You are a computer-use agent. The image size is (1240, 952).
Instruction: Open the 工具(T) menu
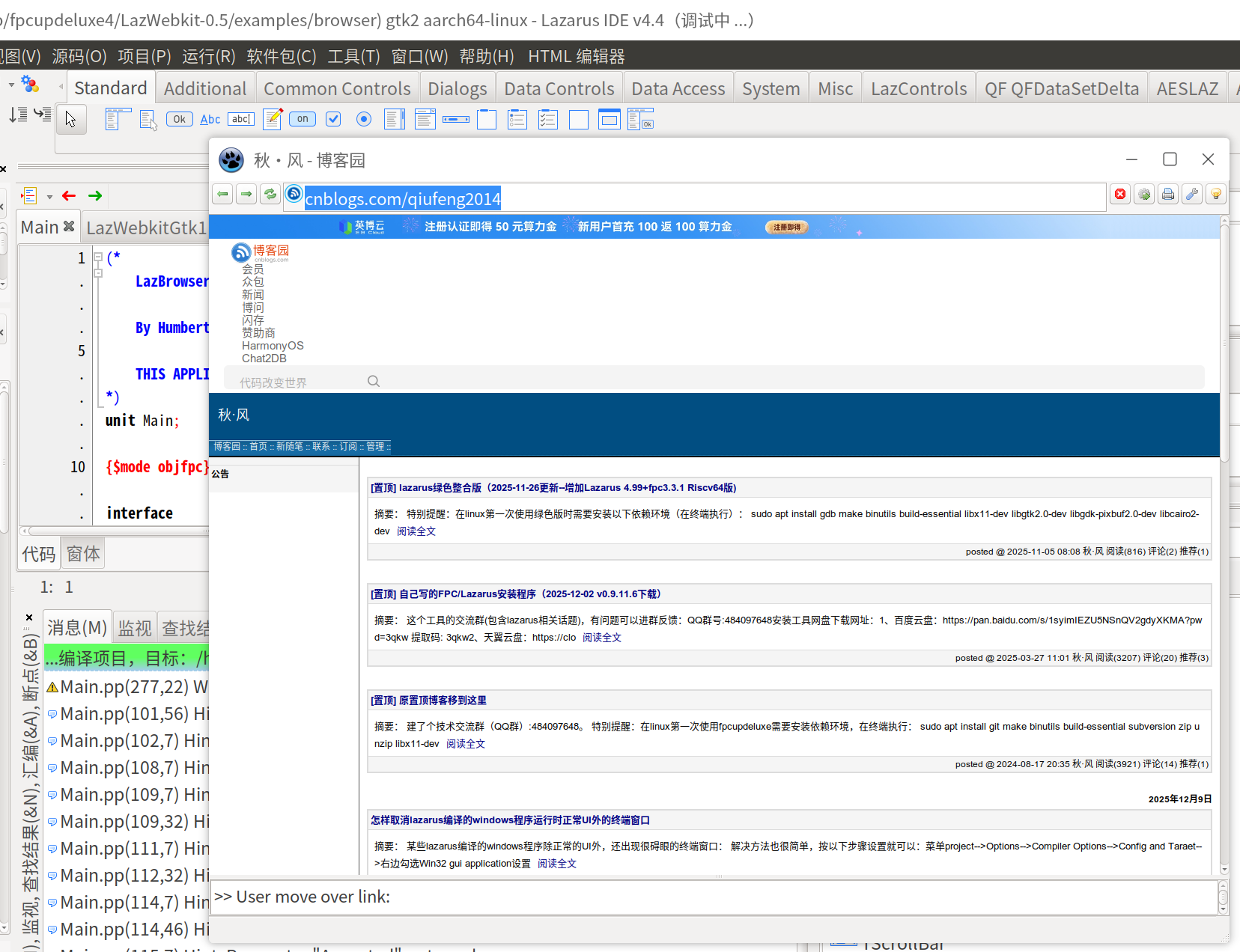coord(354,57)
